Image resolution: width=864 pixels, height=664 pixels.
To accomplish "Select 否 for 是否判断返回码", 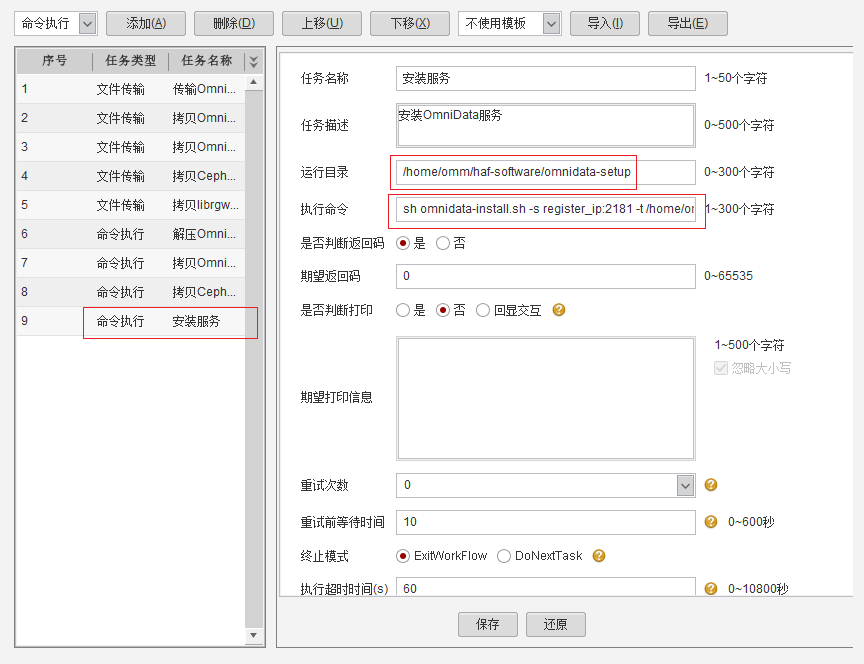I will 442,243.
